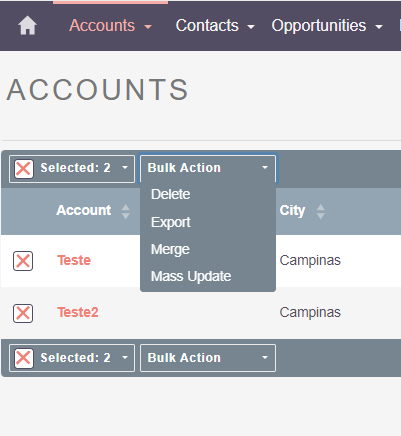Open the Teste2 account link
401x436 pixels.
coord(78,313)
